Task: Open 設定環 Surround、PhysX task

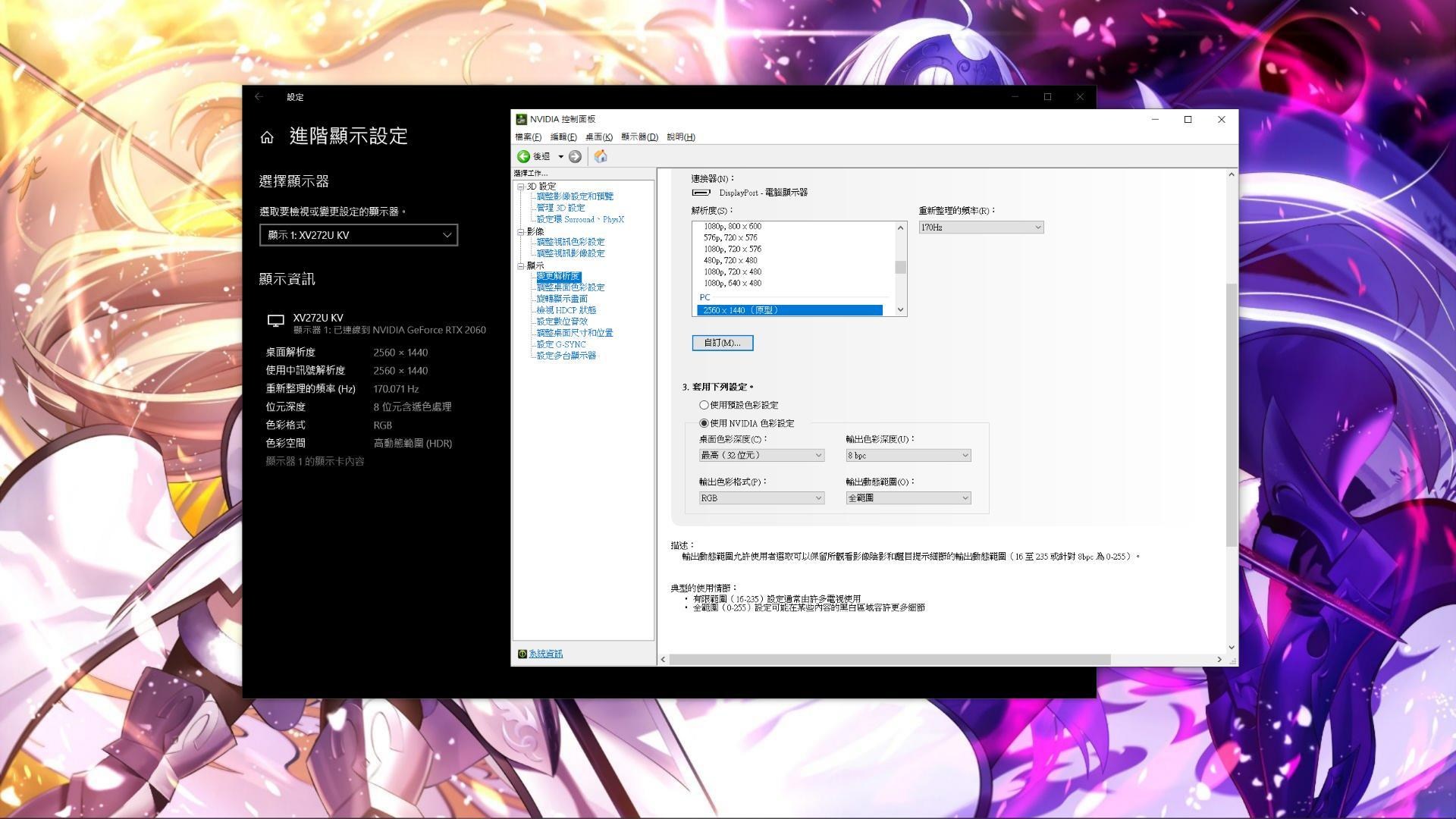Action: pos(580,219)
